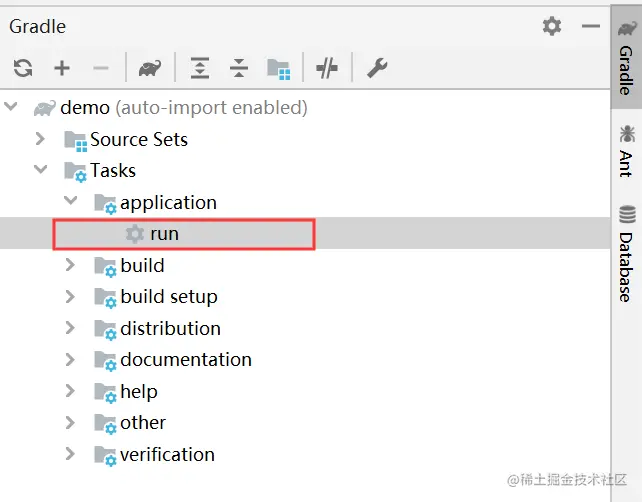Image resolution: width=642 pixels, height=502 pixels.
Task: Collapse the demo project node
Action: (x=11, y=107)
